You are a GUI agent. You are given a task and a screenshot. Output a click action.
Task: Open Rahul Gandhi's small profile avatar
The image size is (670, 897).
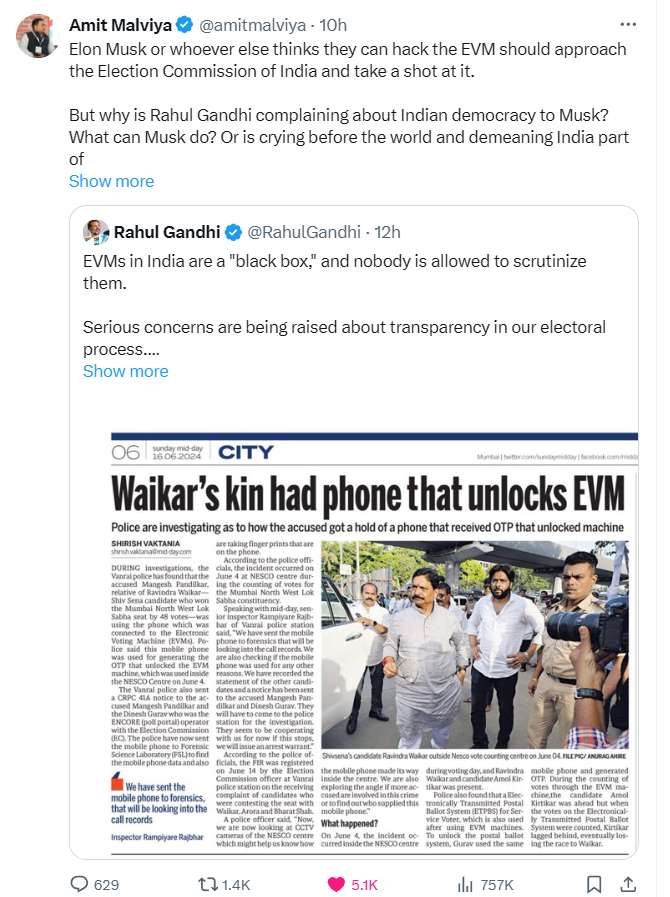tap(96, 232)
